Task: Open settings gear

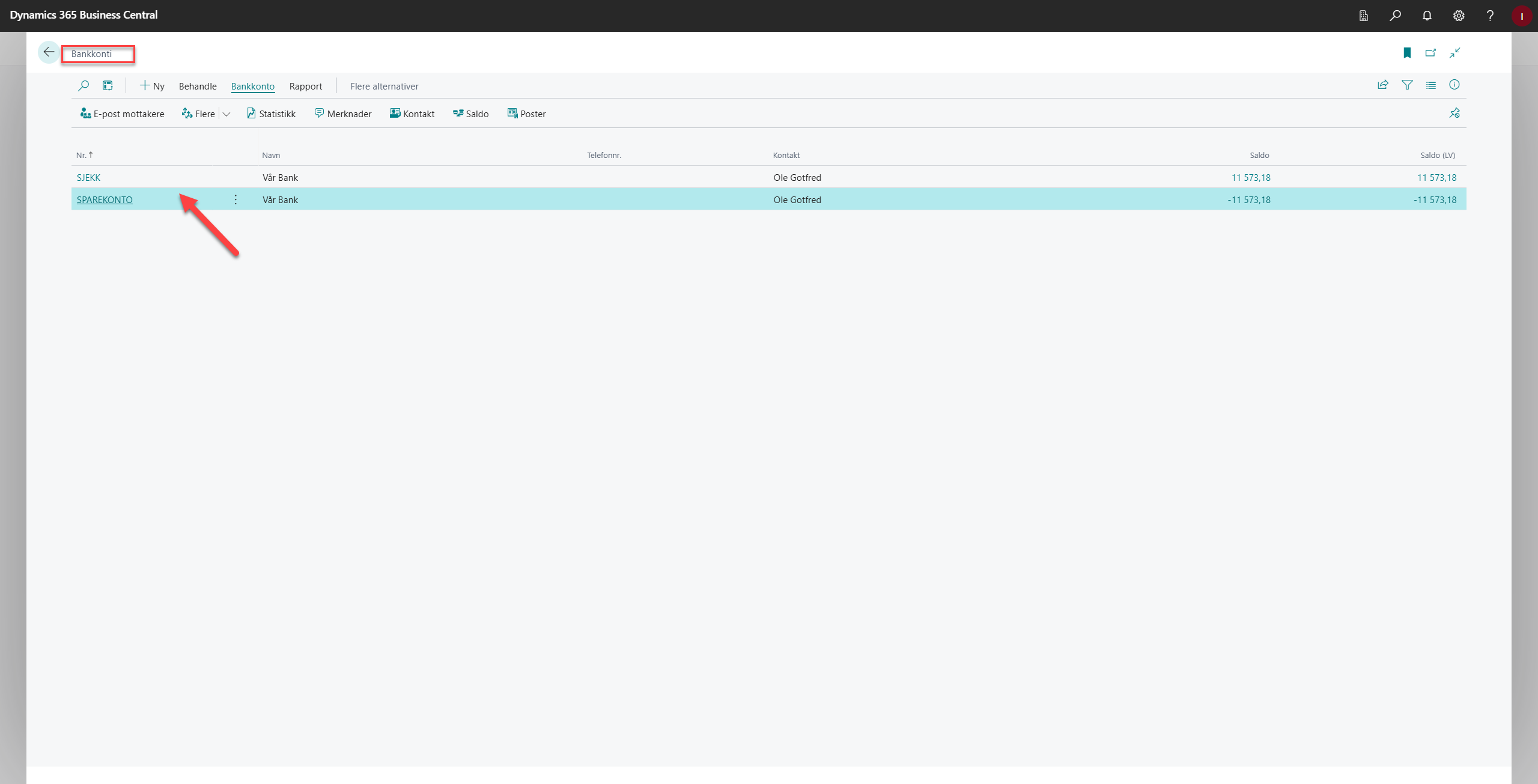Action: 1459,16
